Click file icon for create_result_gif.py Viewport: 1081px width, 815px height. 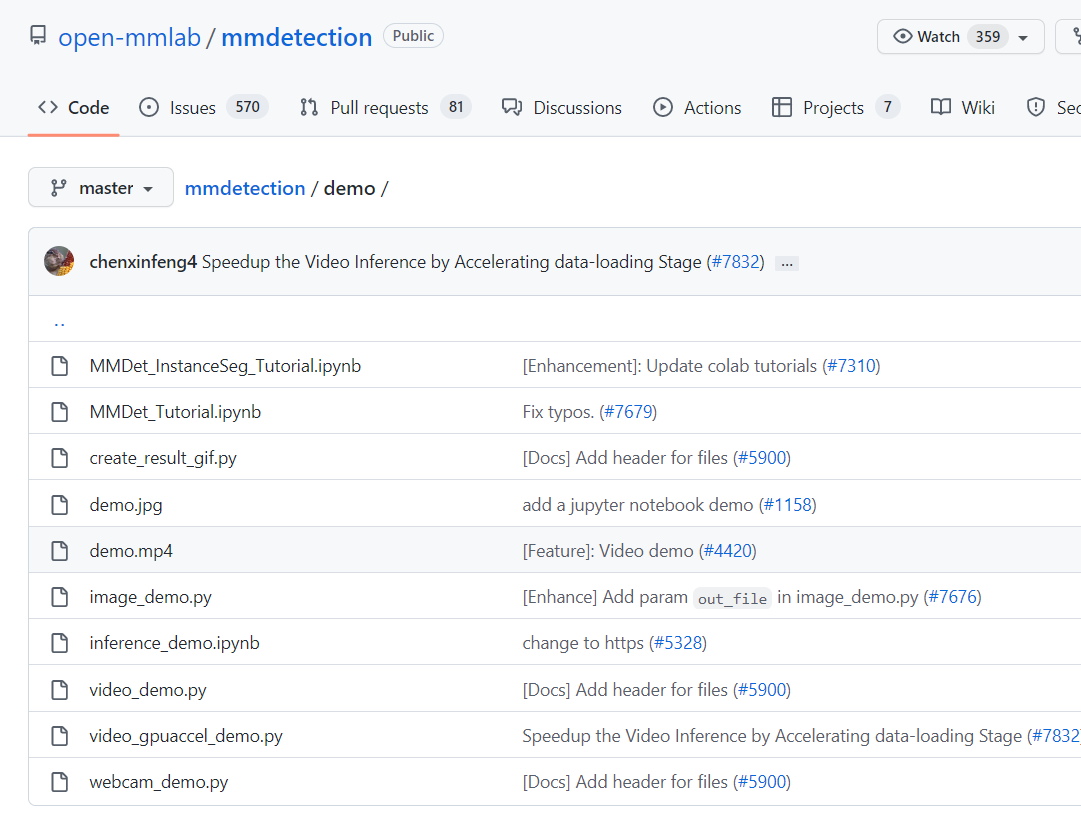pyautogui.click(x=60, y=458)
